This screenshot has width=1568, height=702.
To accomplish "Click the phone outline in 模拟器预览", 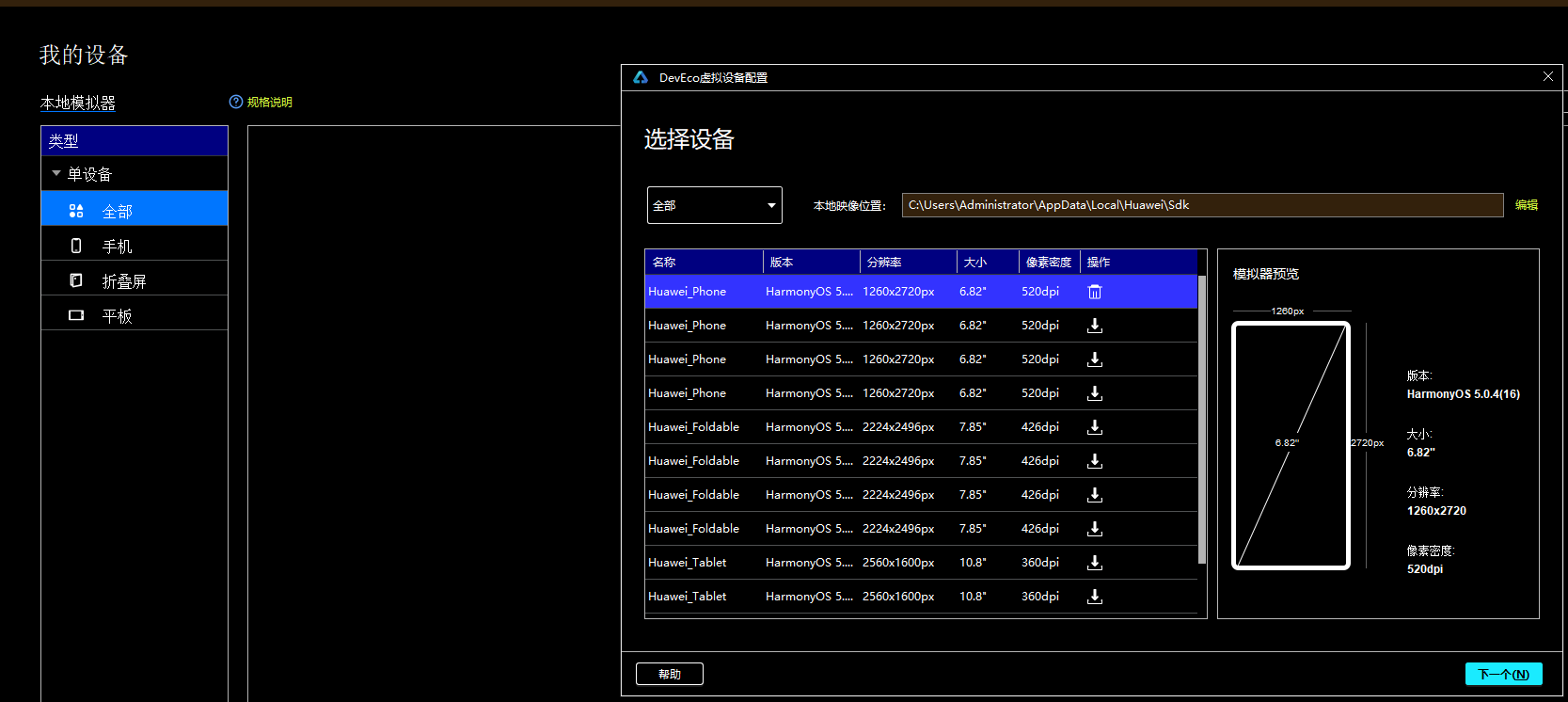I will tap(1291, 446).
